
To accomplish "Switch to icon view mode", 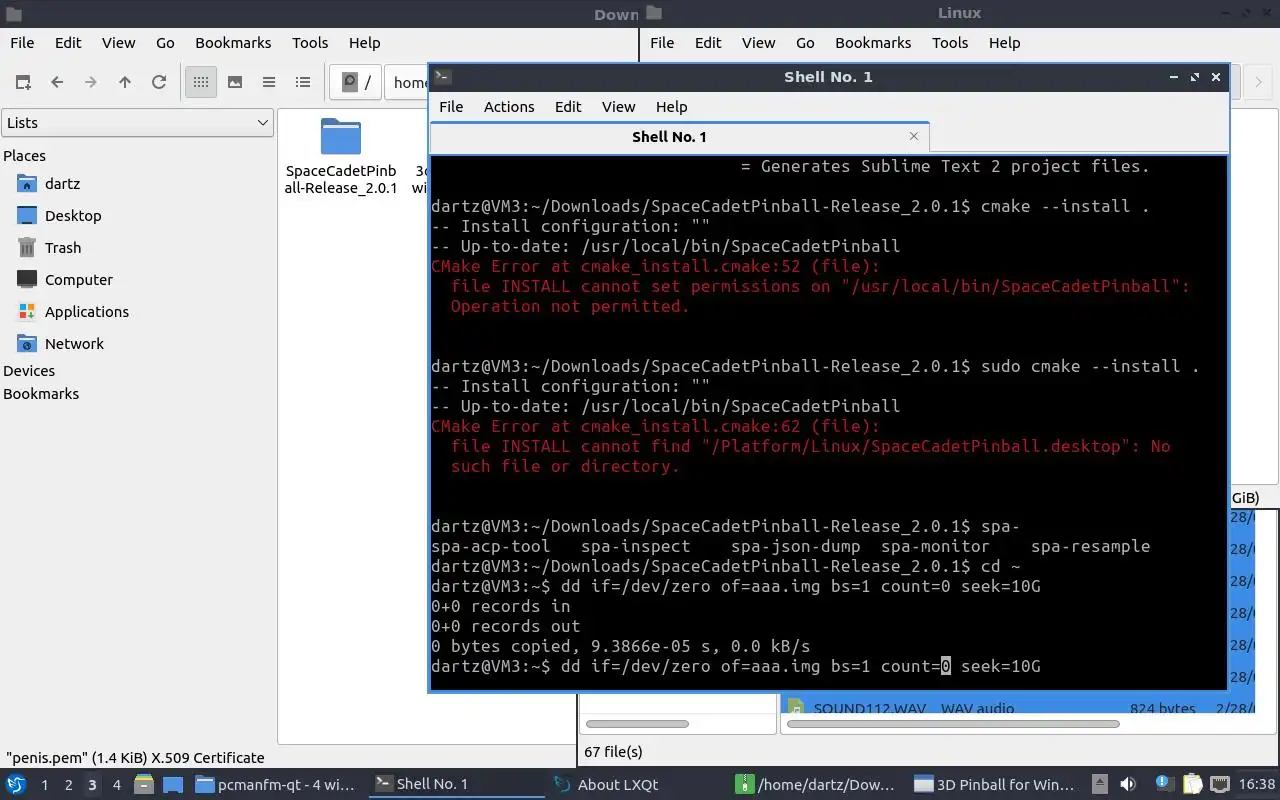I will 201,82.
